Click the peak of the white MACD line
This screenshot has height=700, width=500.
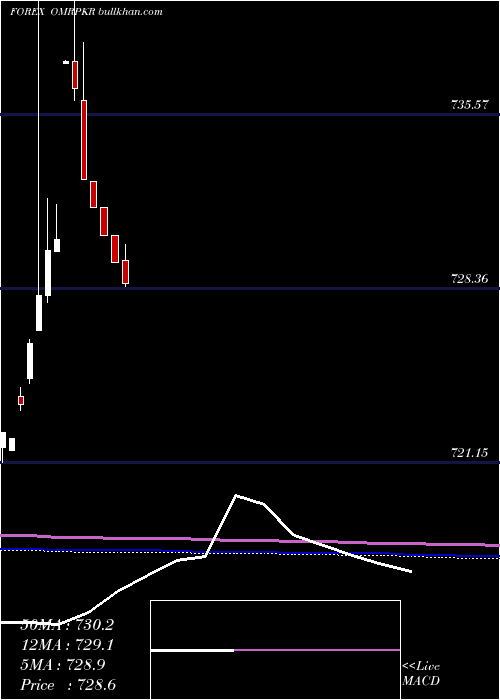click(236, 496)
